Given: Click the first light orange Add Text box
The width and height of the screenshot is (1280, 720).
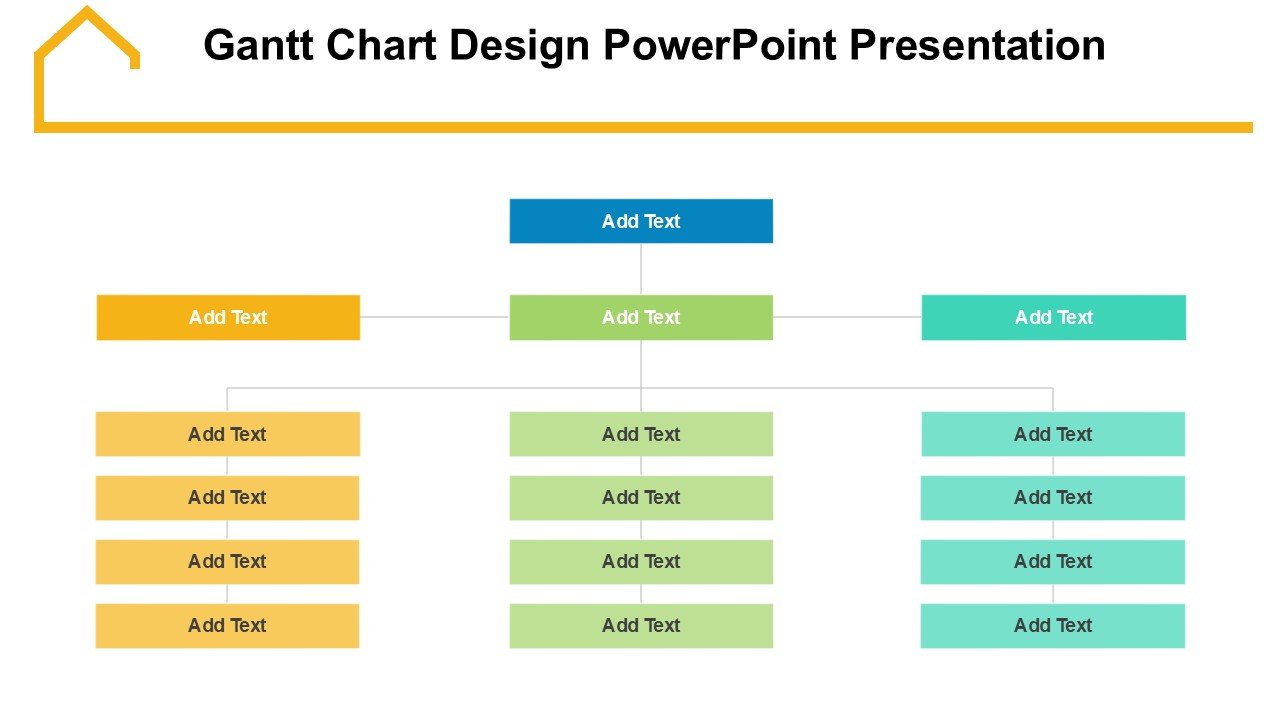Looking at the screenshot, I should pos(228,434).
